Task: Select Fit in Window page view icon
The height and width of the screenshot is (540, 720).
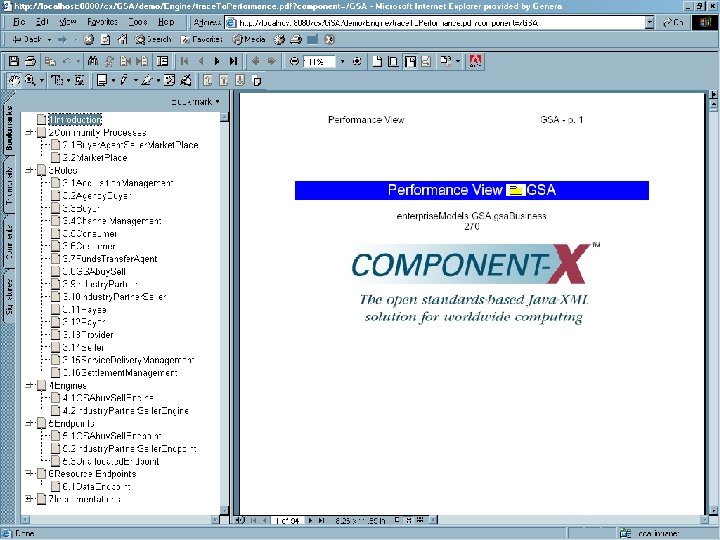Action: (x=394, y=61)
